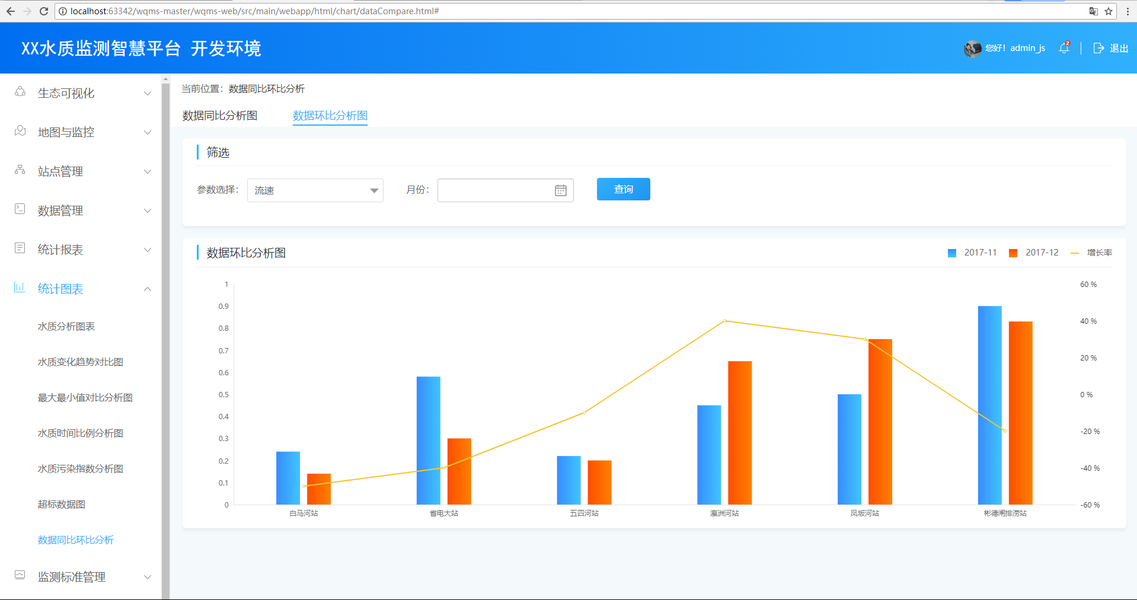Open the notification bell
Screen dimensions: 1137x600
(1064, 48)
